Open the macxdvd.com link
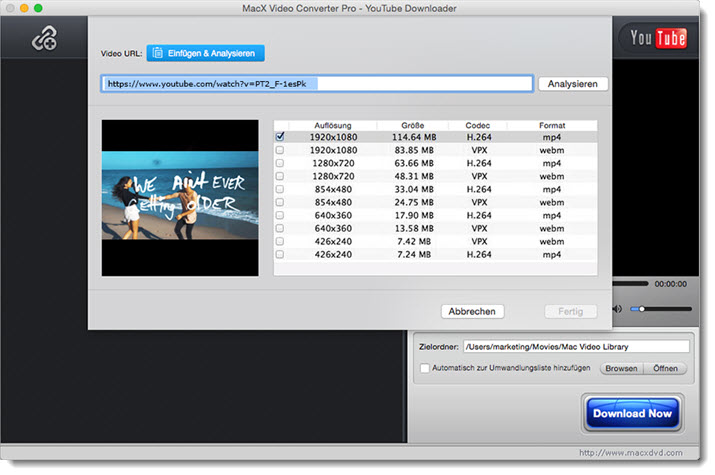The height and width of the screenshot is (475, 715). pos(631,453)
